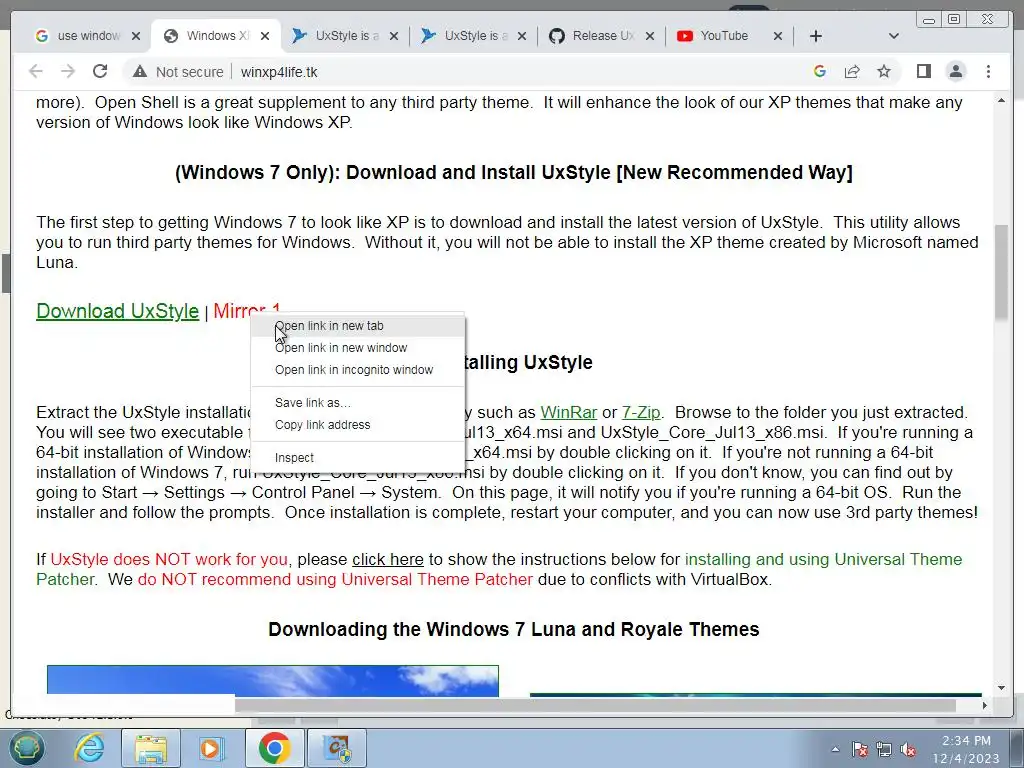Click the horizontal scrollbar right arrow
The height and width of the screenshot is (768, 1024).
(985, 705)
